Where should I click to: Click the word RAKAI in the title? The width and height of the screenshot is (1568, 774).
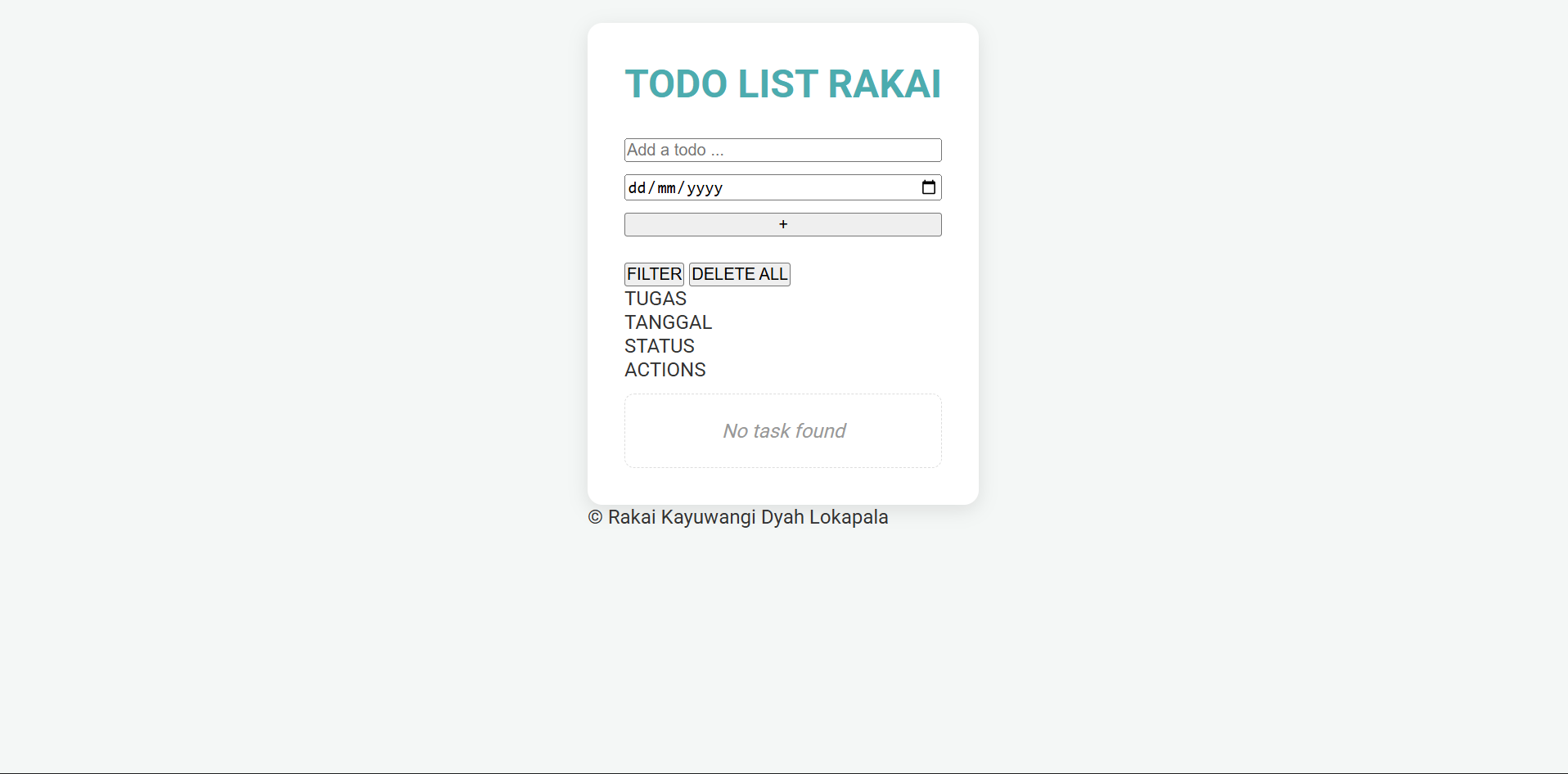pos(884,84)
